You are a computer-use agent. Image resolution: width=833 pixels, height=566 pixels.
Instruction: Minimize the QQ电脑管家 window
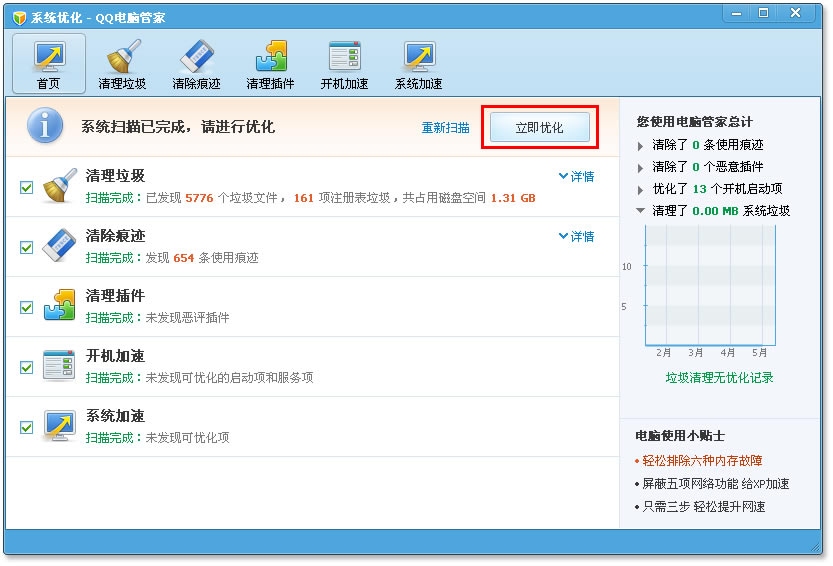tap(736, 13)
